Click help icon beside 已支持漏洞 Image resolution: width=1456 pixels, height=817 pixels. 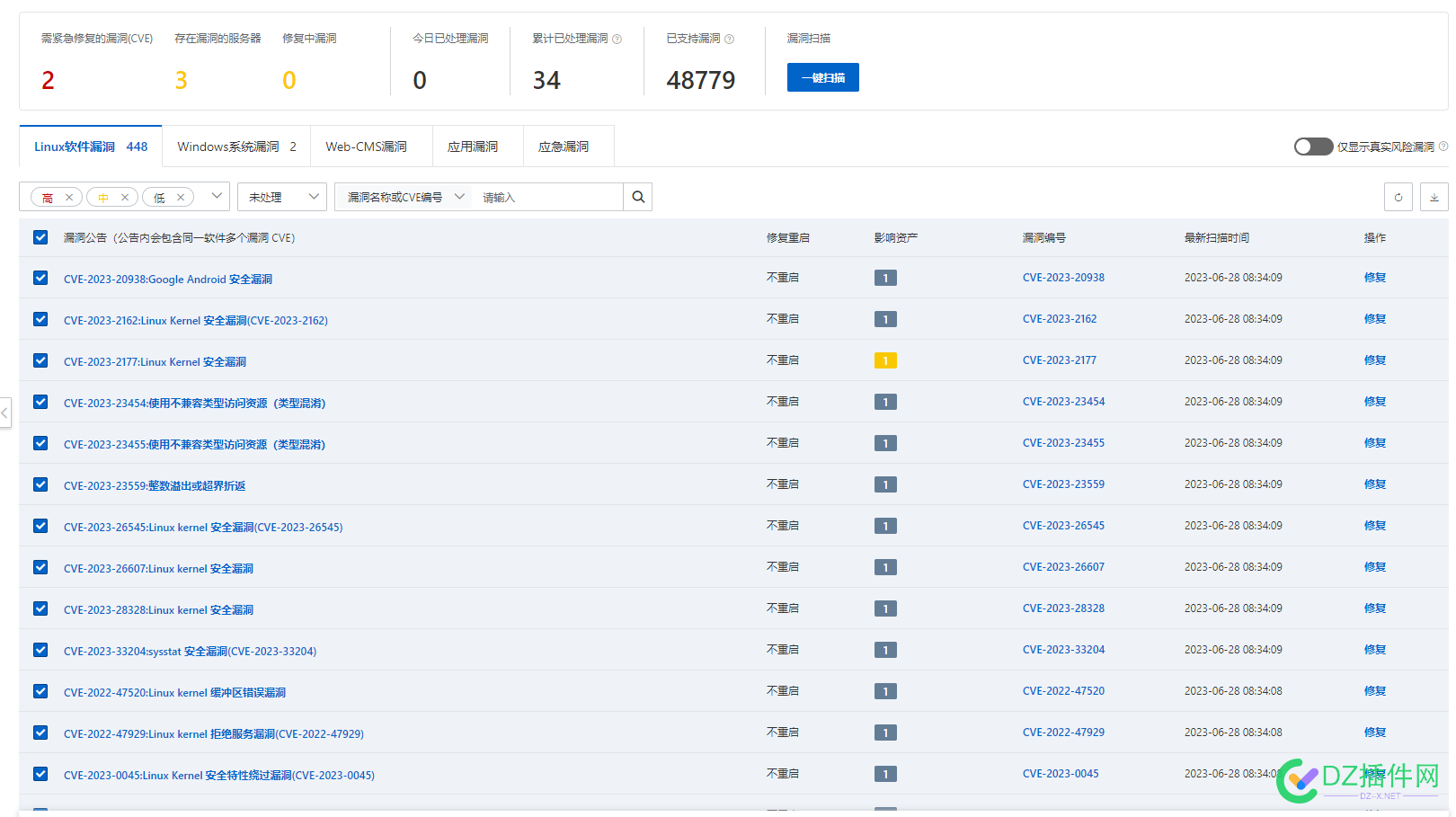(729, 39)
